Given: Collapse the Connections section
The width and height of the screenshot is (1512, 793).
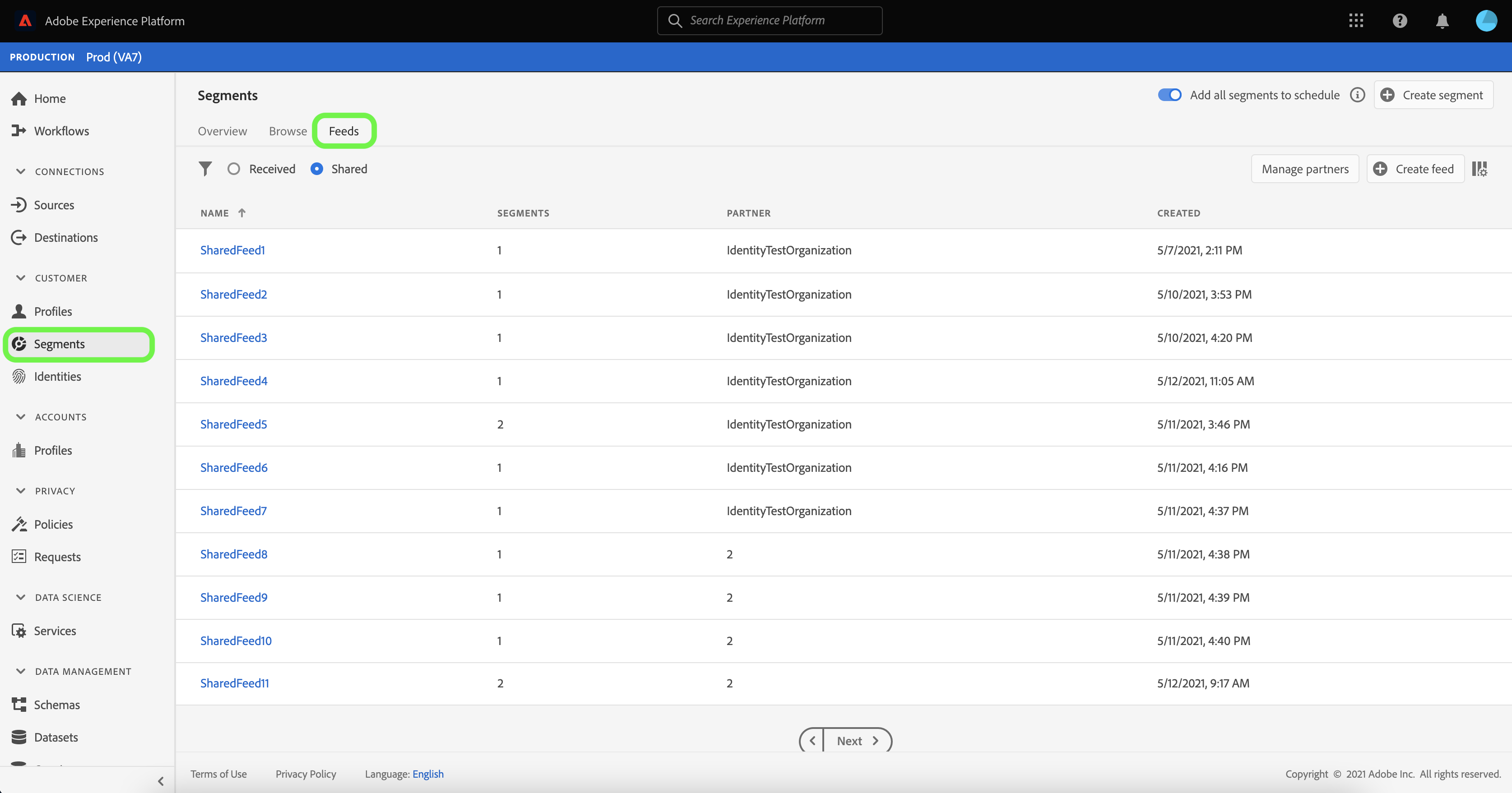Looking at the screenshot, I should pos(21,171).
